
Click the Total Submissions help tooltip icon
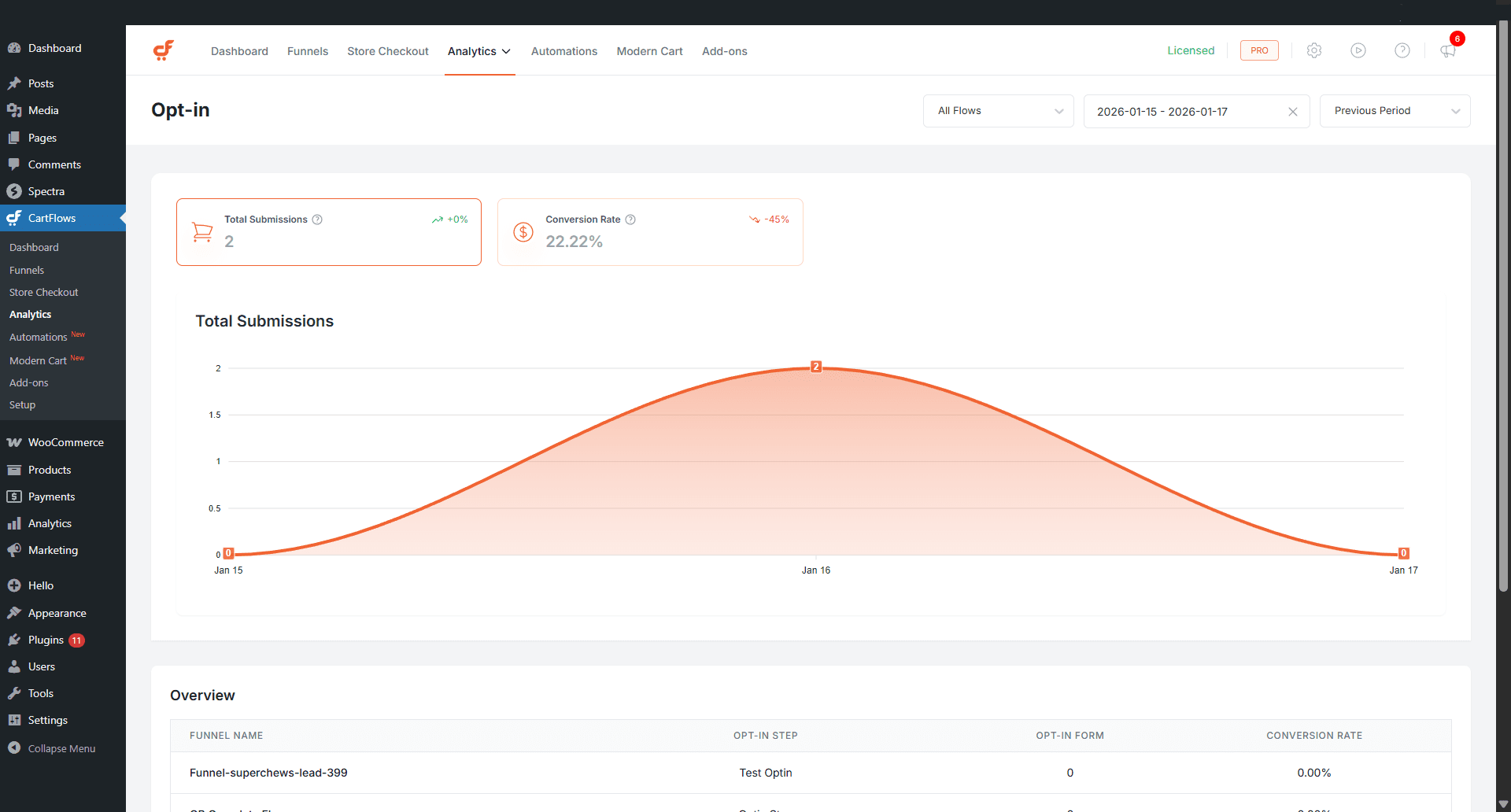point(317,220)
